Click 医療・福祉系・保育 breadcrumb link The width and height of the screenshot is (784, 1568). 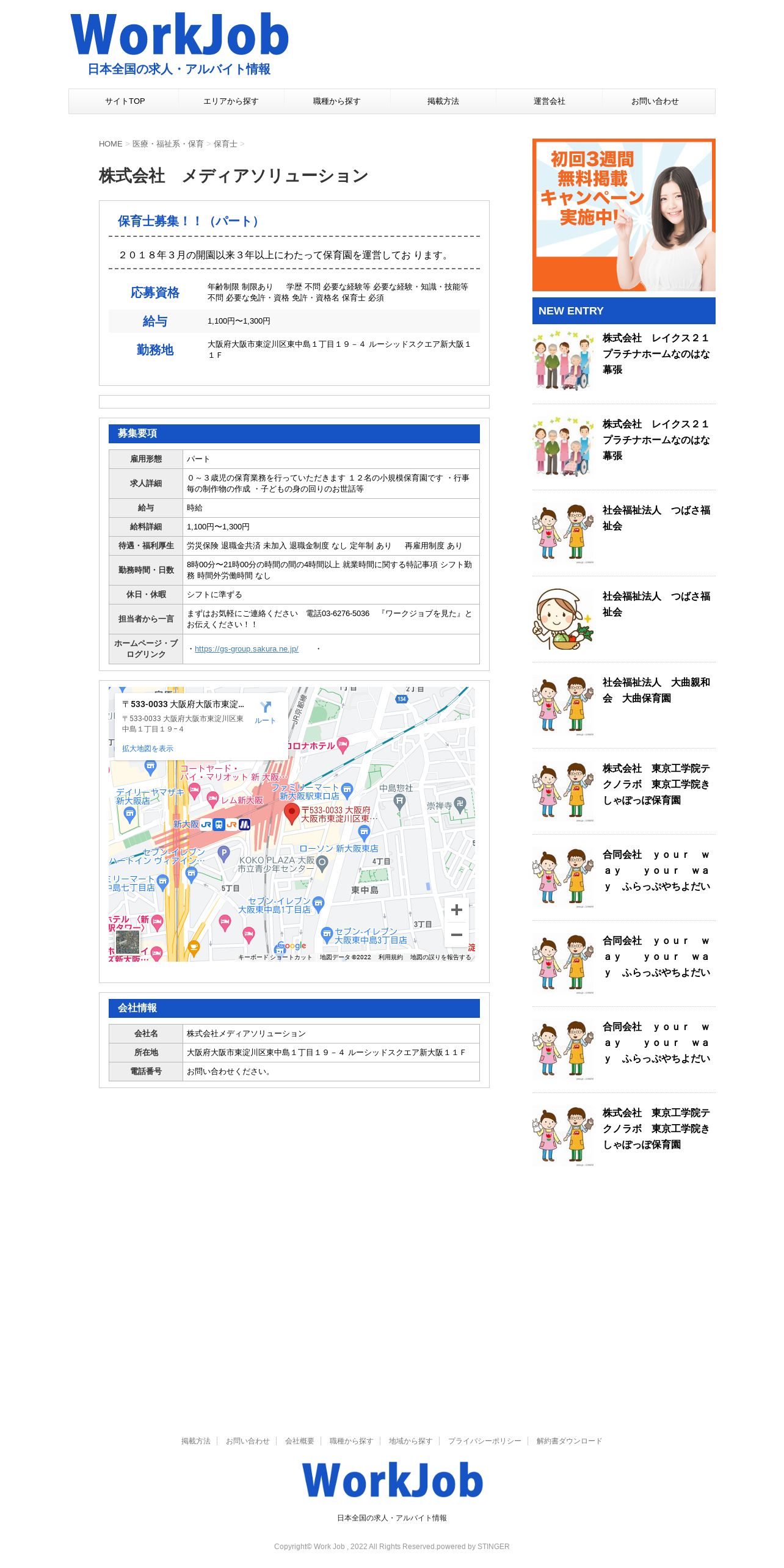coord(168,144)
